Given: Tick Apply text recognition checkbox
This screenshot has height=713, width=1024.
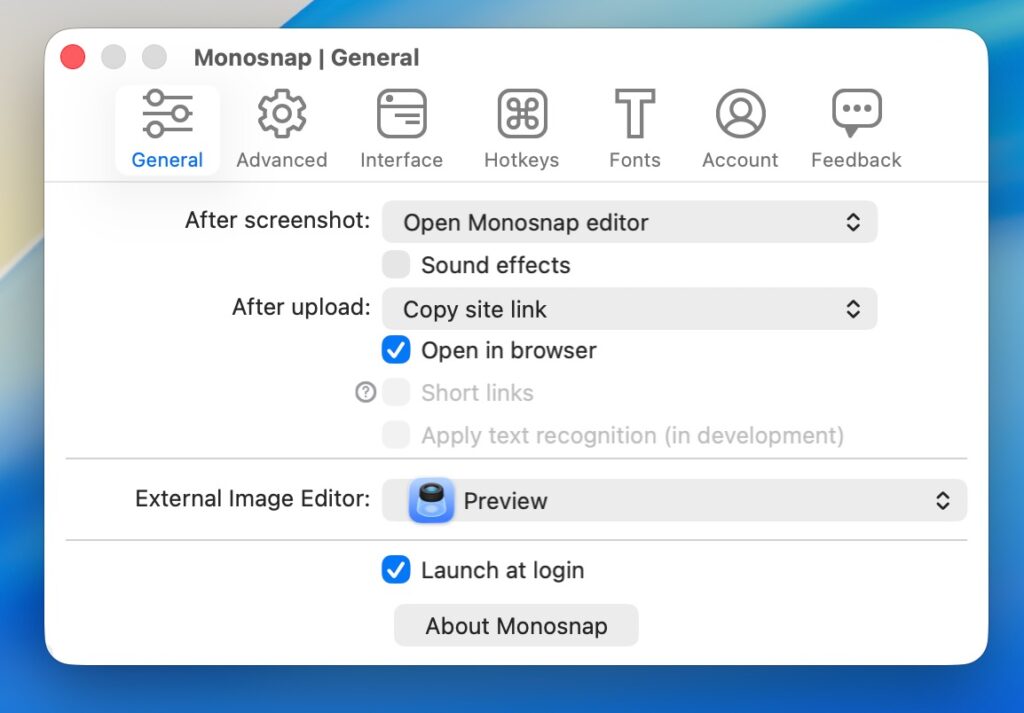Looking at the screenshot, I should pos(397,435).
